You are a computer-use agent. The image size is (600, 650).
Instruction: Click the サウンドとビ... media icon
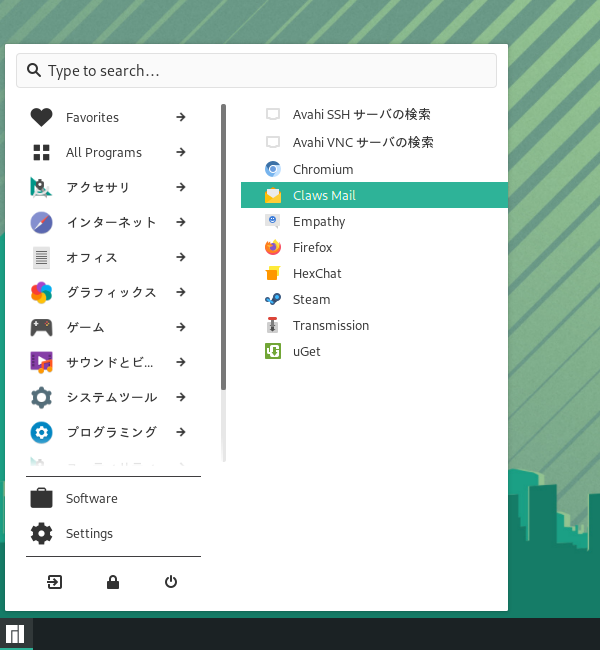pos(41,362)
